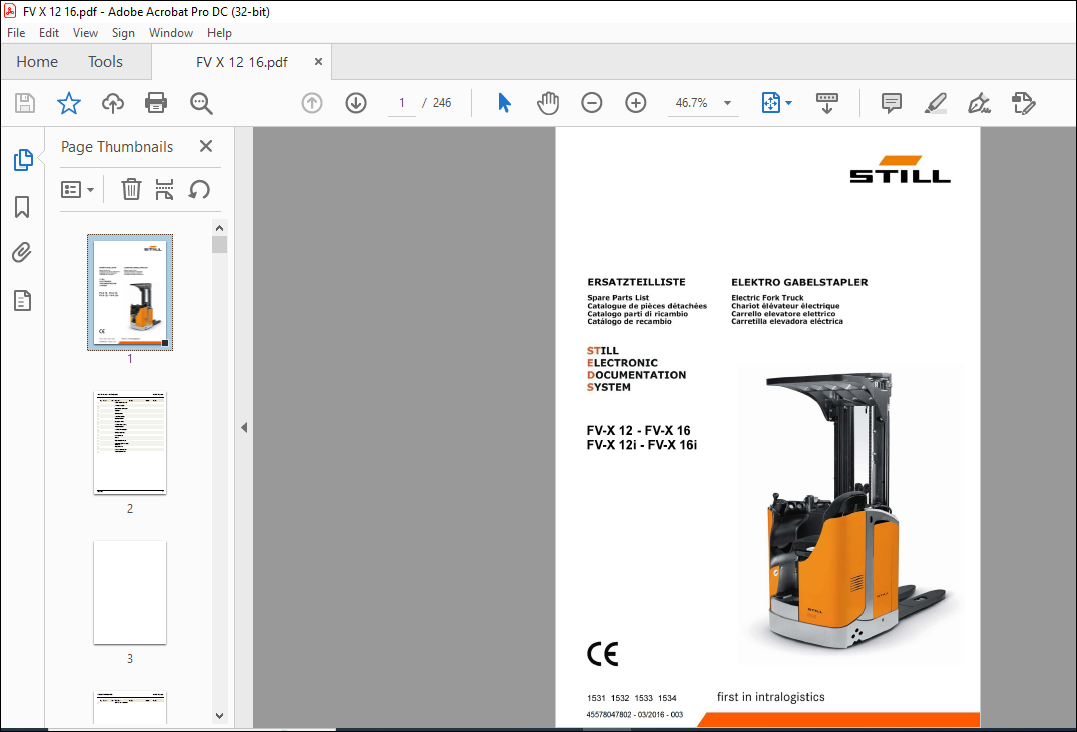Viewport: 1077px width, 732px height.
Task: Delete selected page with trash icon
Action: 131,189
